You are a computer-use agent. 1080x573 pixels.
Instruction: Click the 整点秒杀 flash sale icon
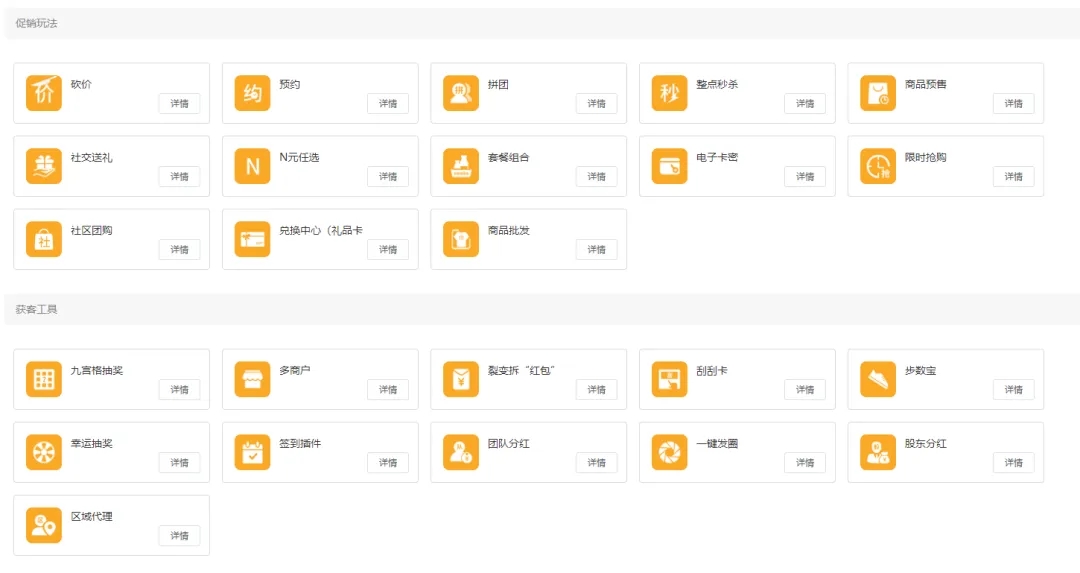669,93
